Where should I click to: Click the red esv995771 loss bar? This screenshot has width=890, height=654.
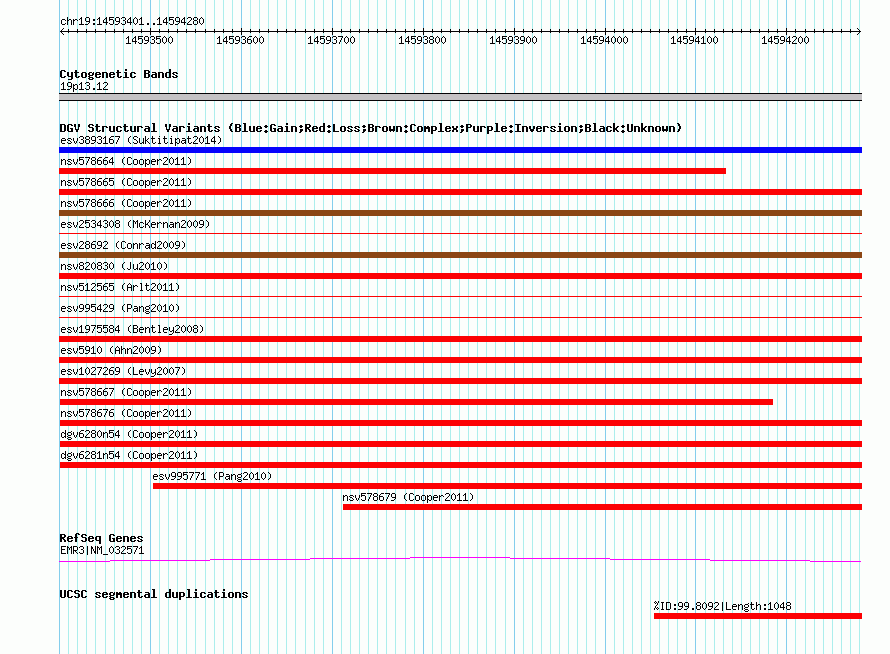click(507, 486)
